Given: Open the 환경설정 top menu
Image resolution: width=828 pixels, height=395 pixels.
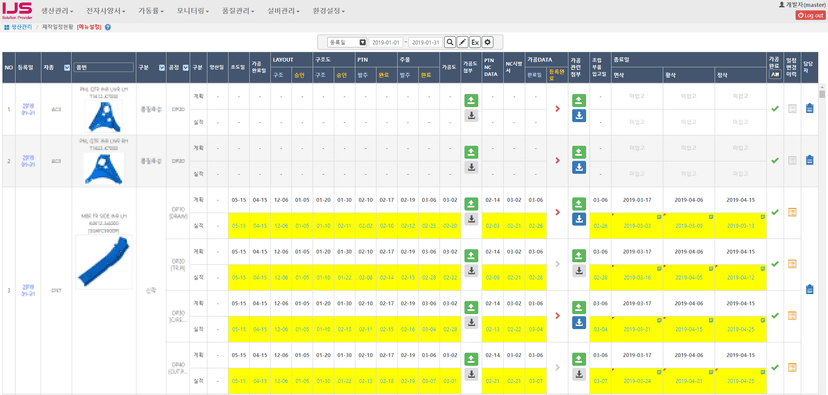Looking at the screenshot, I should (x=328, y=11).
